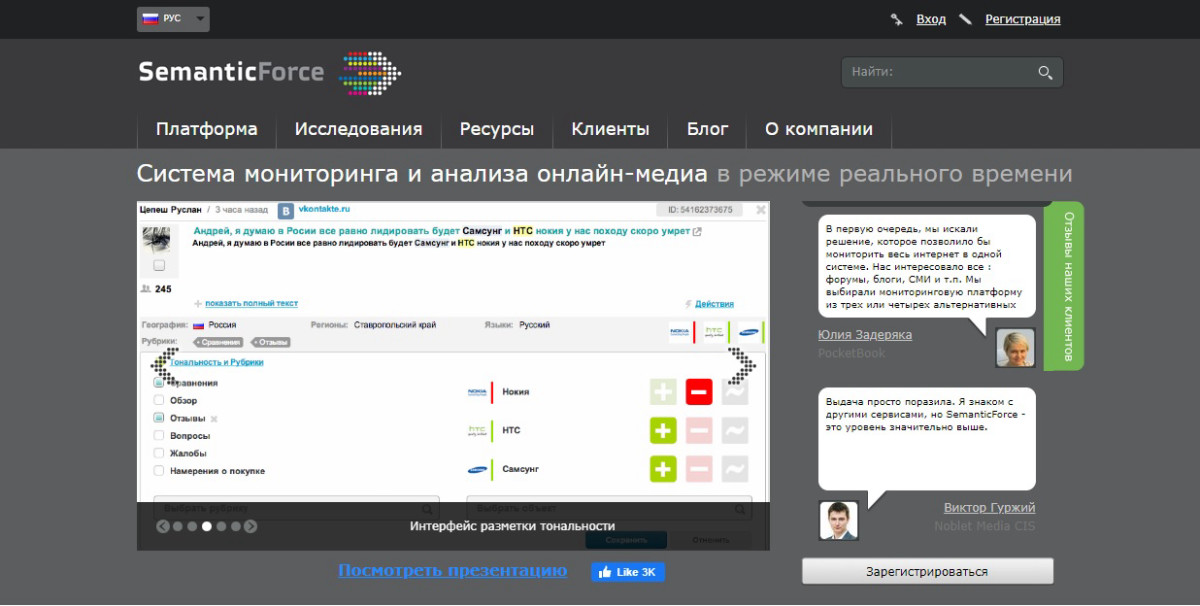The width and height of the screenshot is (1200, 606).
Task: Click the Facebook Like 3K button
Action: [x=628, y=572]
